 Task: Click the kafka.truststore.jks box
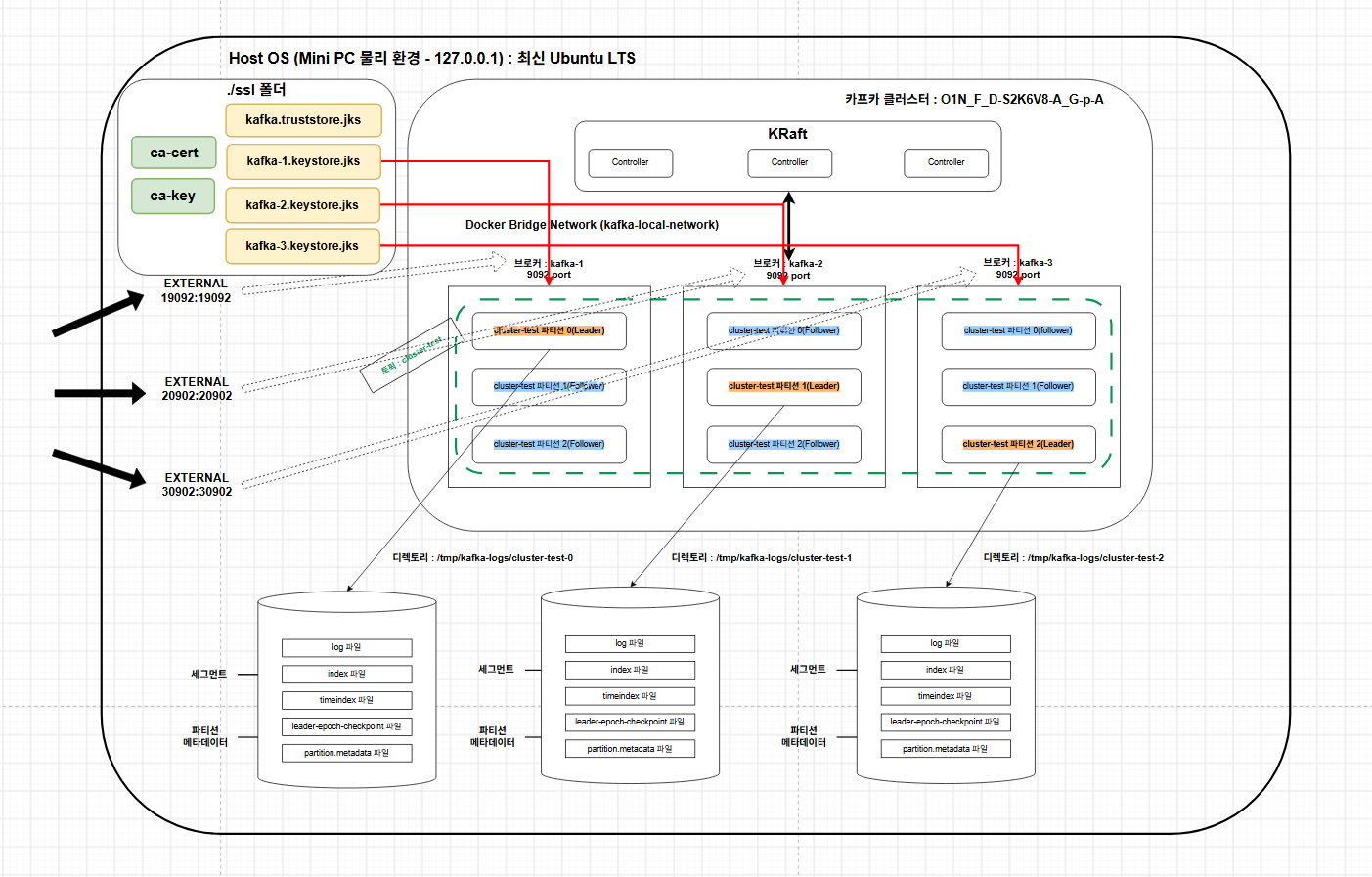[303, 120]
